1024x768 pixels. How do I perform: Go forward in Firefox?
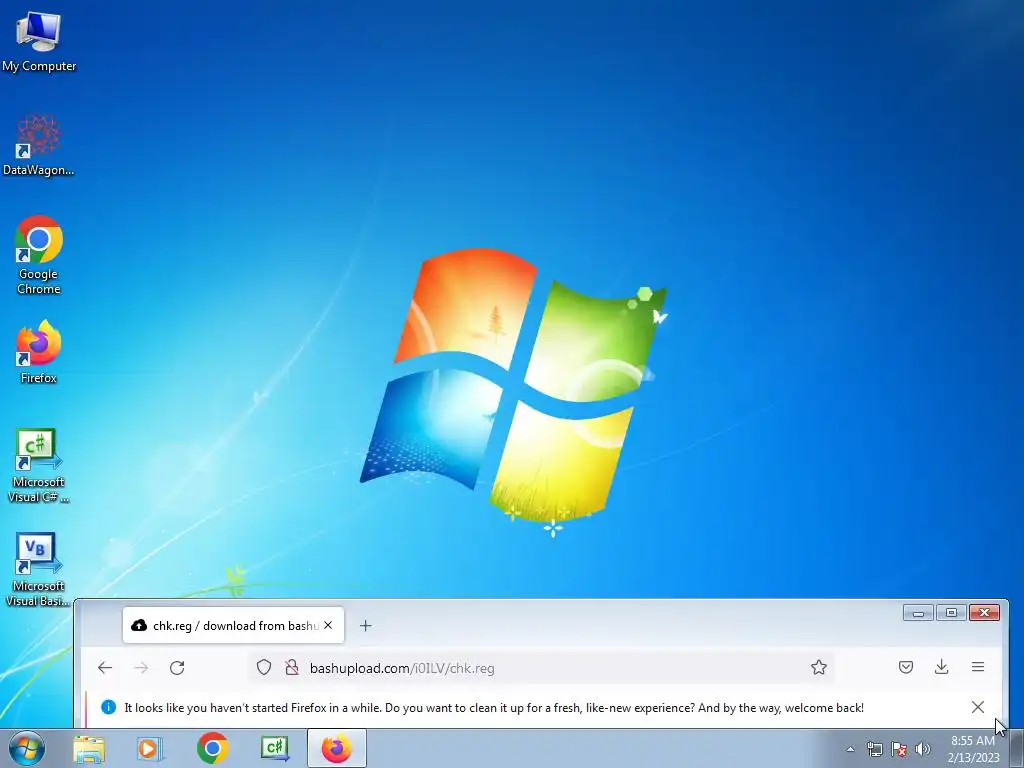[x=141, y=667]
